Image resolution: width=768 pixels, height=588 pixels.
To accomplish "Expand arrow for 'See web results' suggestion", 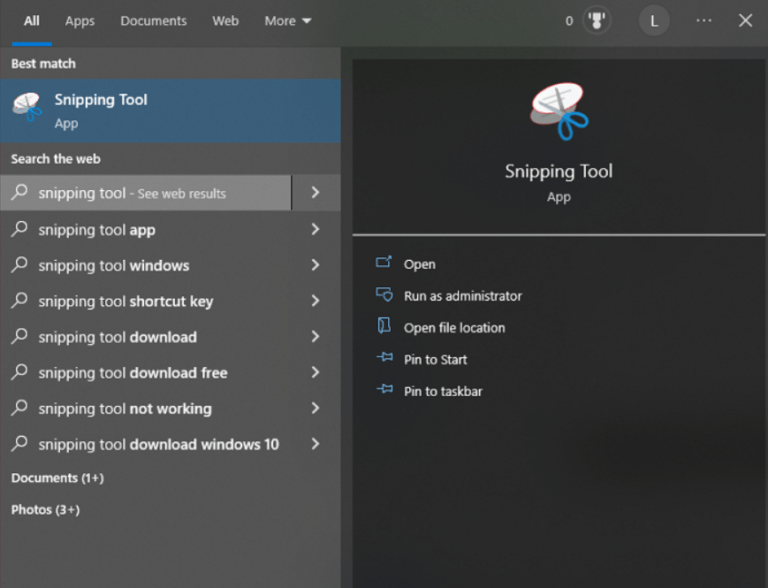I will (316, 193).
